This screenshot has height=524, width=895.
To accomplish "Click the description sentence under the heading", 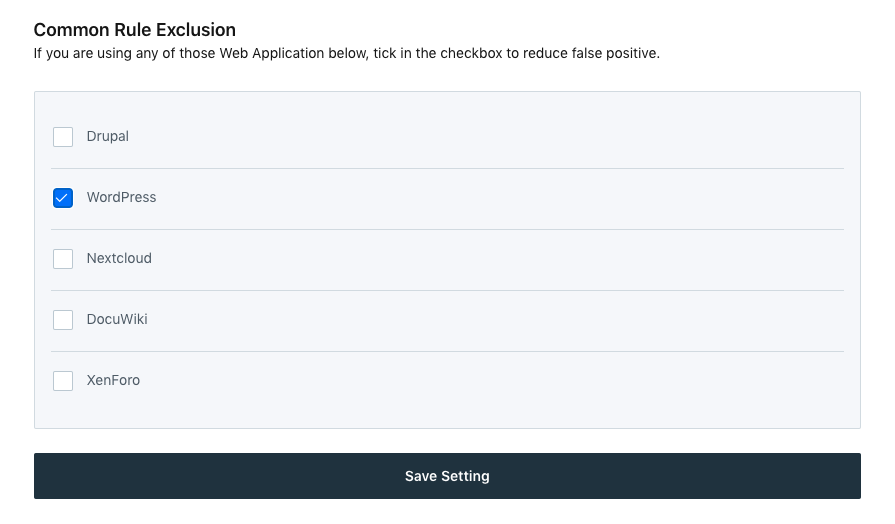I will coord(346,53).
